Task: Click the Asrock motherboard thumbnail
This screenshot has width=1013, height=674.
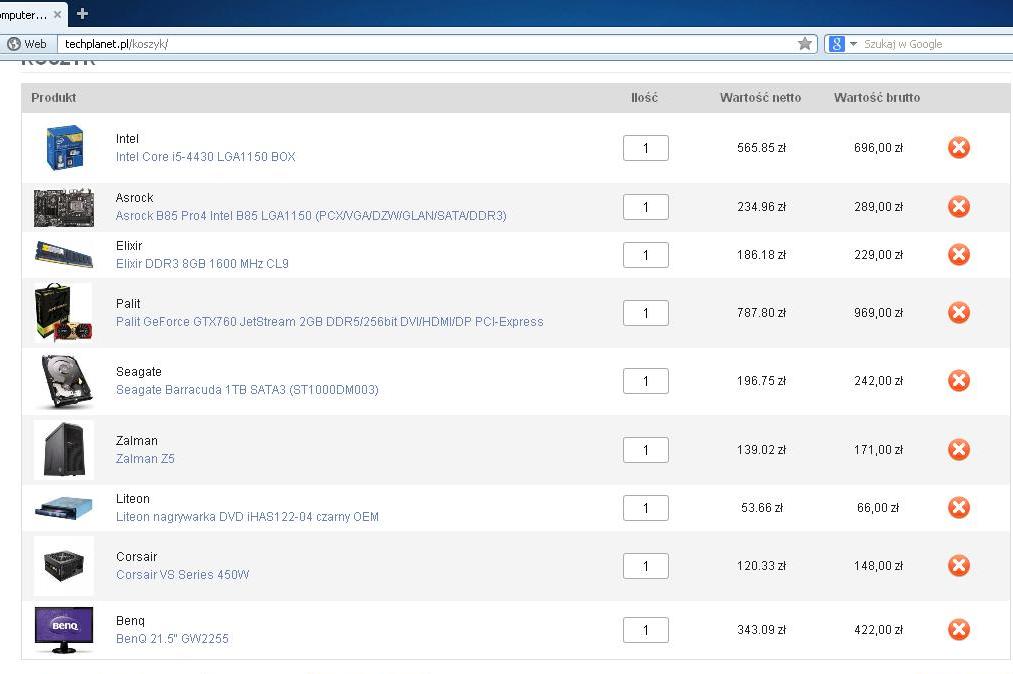Action: click(x=64, y=207)
